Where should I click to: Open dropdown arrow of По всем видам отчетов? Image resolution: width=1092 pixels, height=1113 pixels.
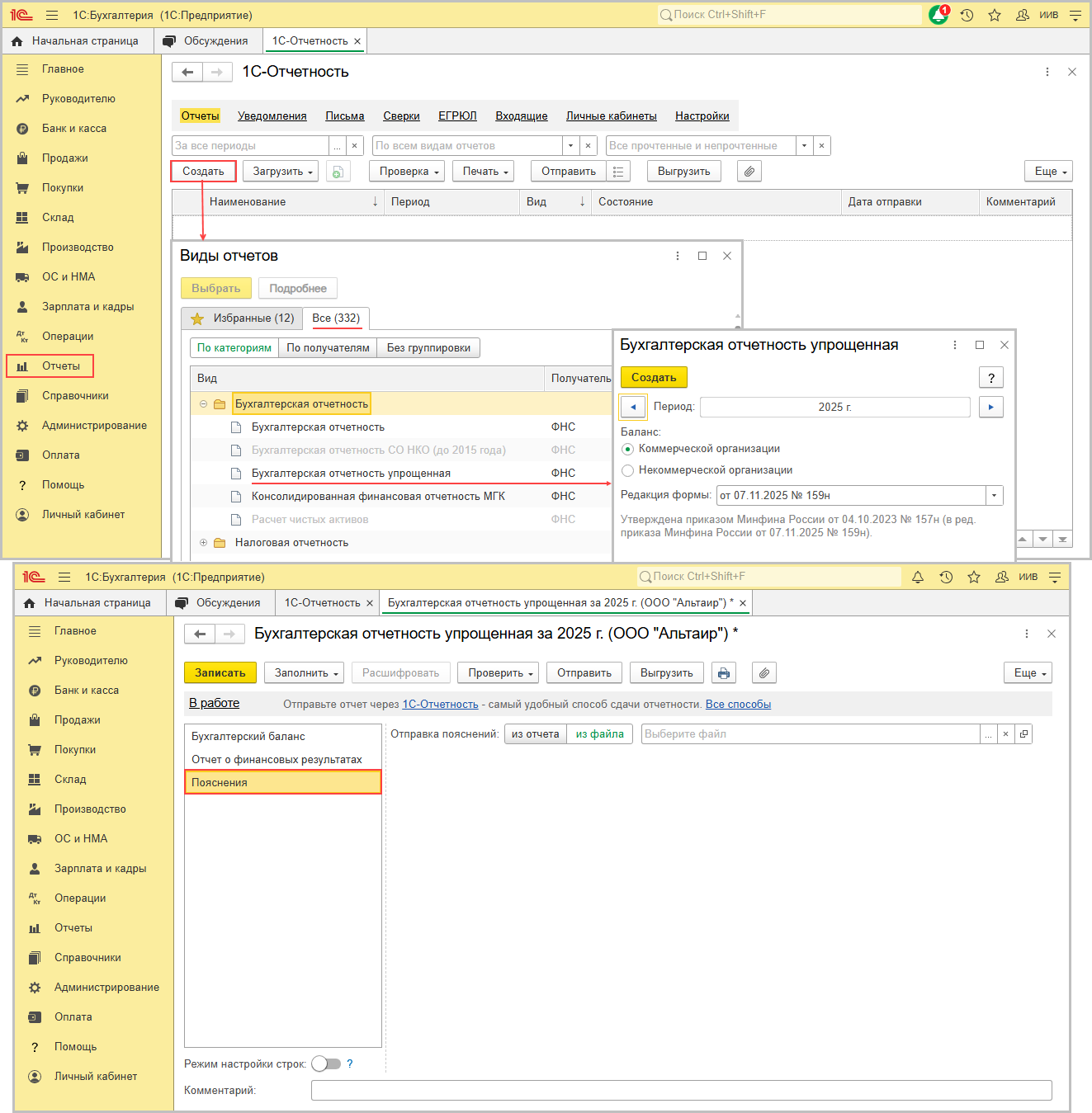(570, 145)
